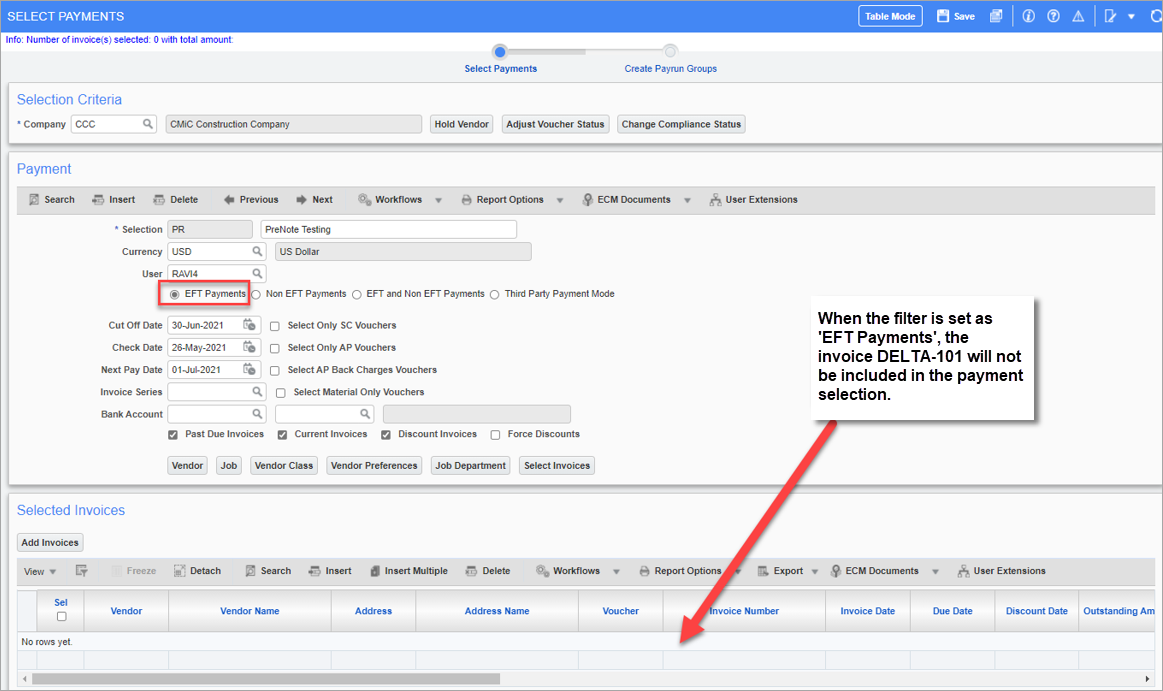
Task: Click the Invoice Series input field
Action: pyautogui.click(x=209, y=391)
